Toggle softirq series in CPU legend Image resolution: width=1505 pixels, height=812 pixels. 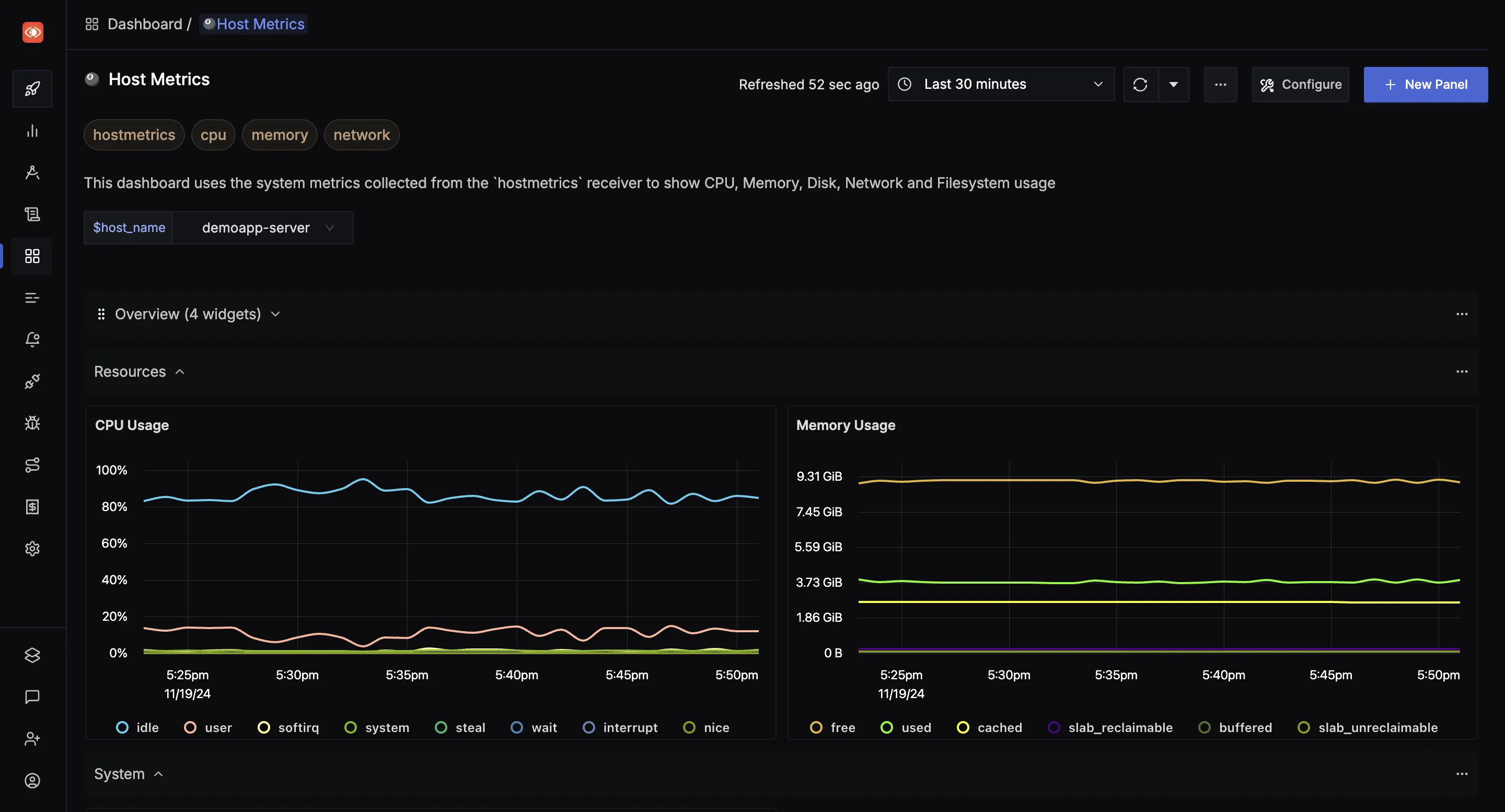[x=288, y=728]
